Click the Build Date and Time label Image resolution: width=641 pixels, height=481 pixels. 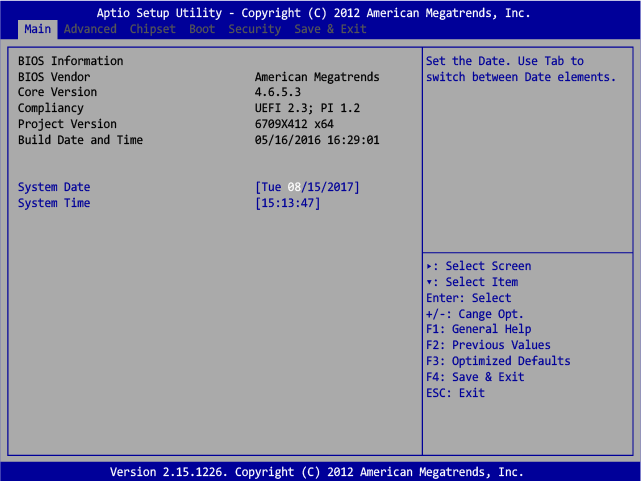[x=80, y=140]
